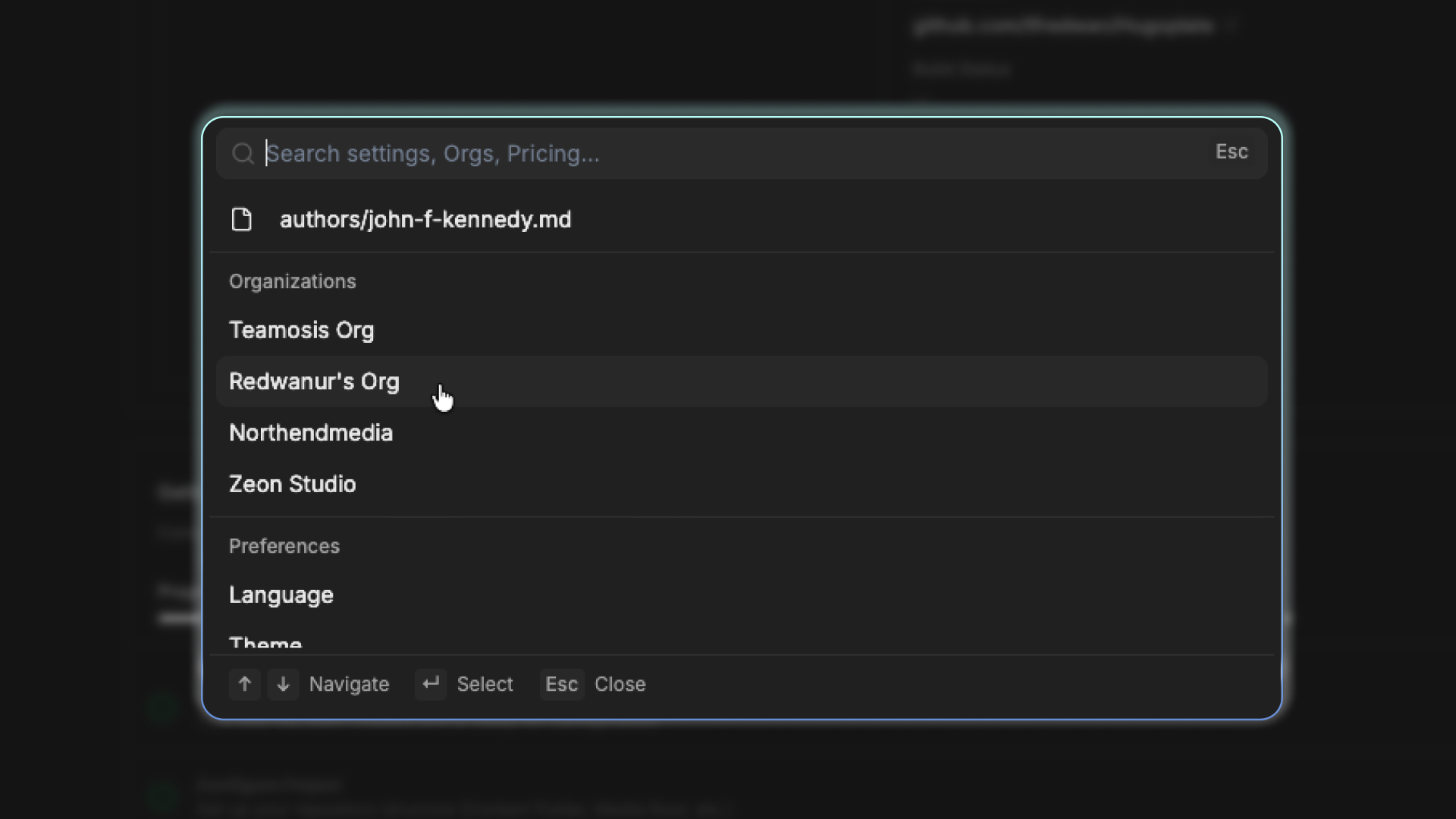Choose Redwanur's Org entry
The height and width of the screenshot is (819, 1456).
pos(742,381)
